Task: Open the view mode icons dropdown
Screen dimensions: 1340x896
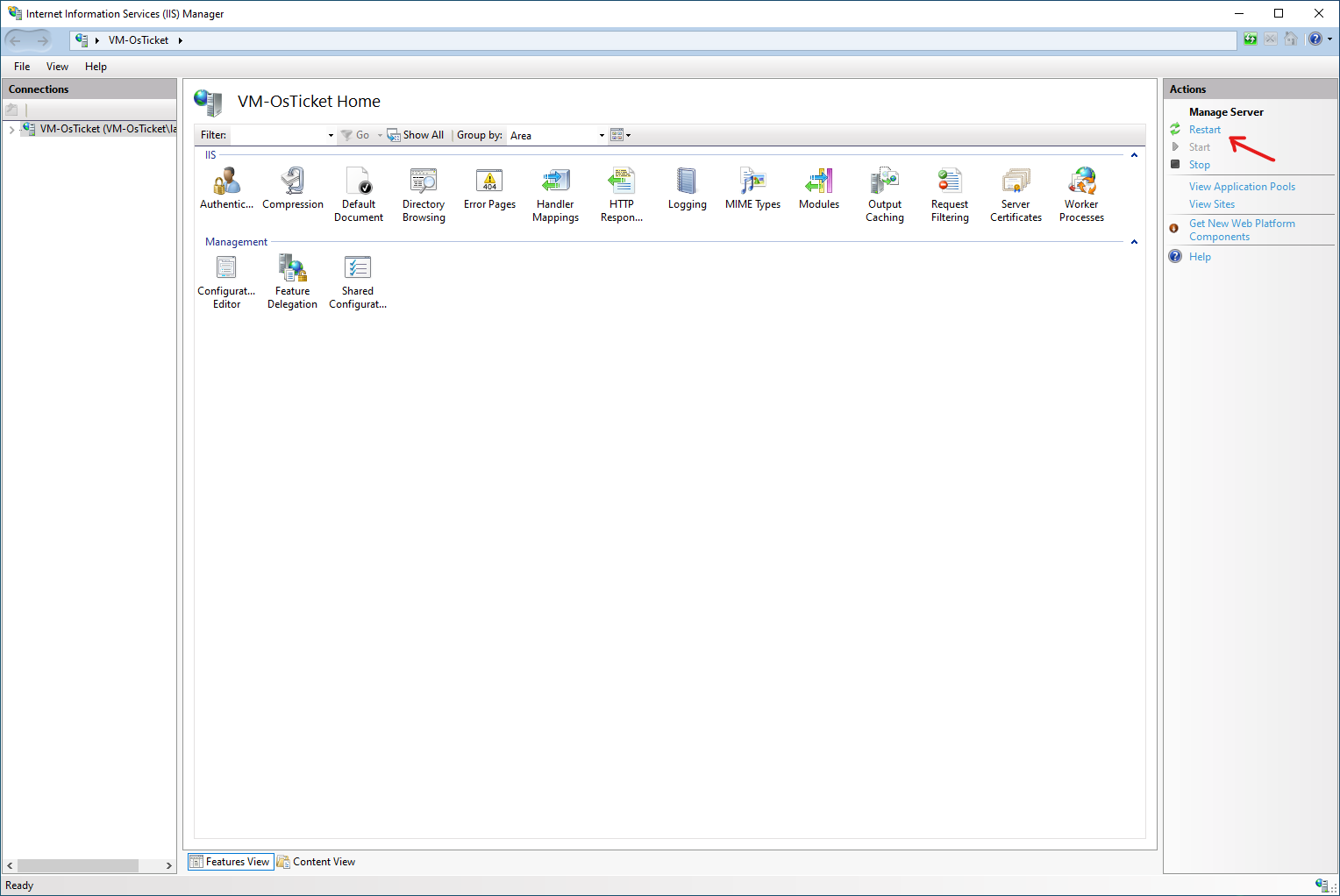Action: (621, 135)
